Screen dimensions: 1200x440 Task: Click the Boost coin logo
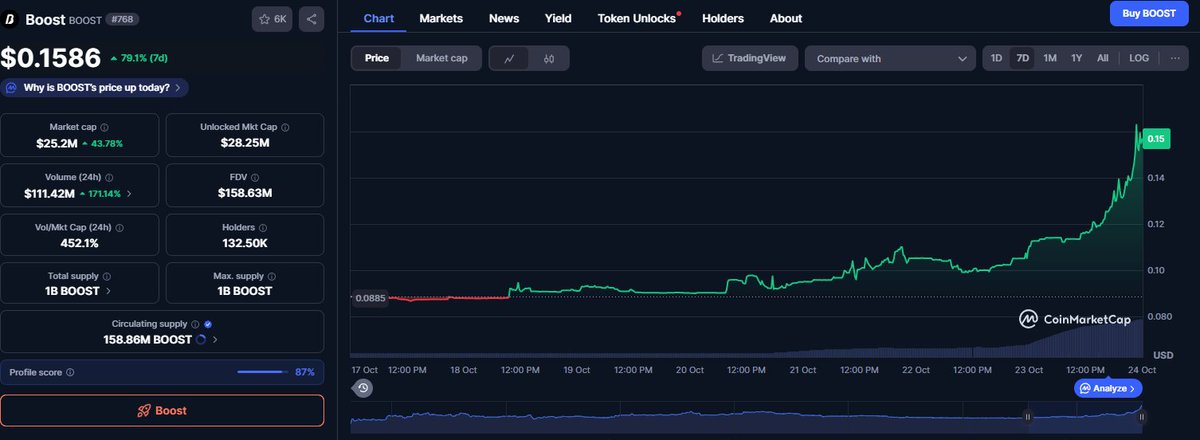pos(10,19)
